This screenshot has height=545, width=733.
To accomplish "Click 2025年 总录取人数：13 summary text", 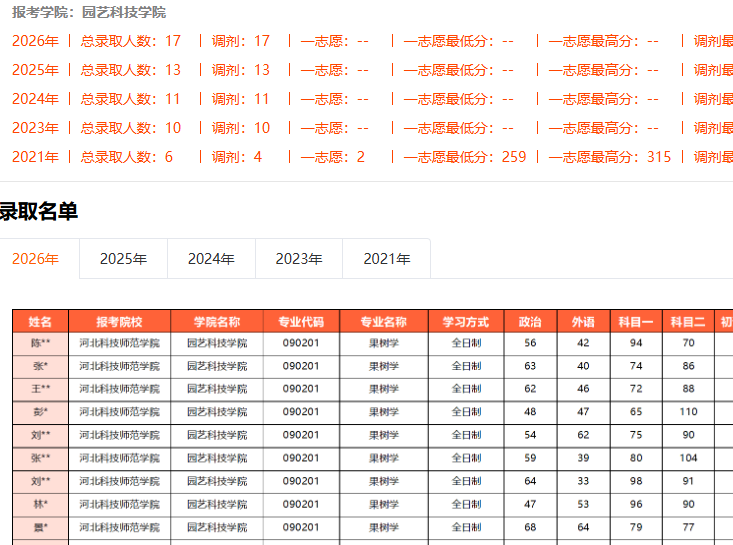I will coord(96,70).
